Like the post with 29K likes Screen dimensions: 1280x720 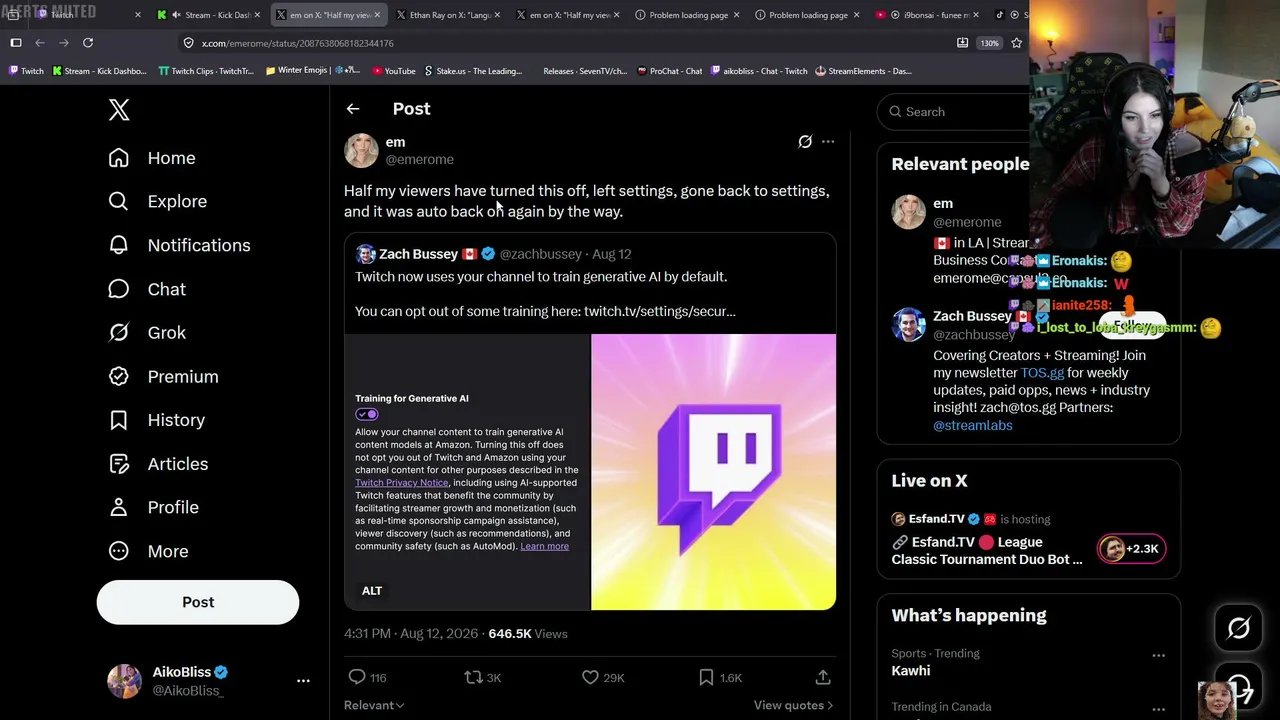[x=590, y=677]
